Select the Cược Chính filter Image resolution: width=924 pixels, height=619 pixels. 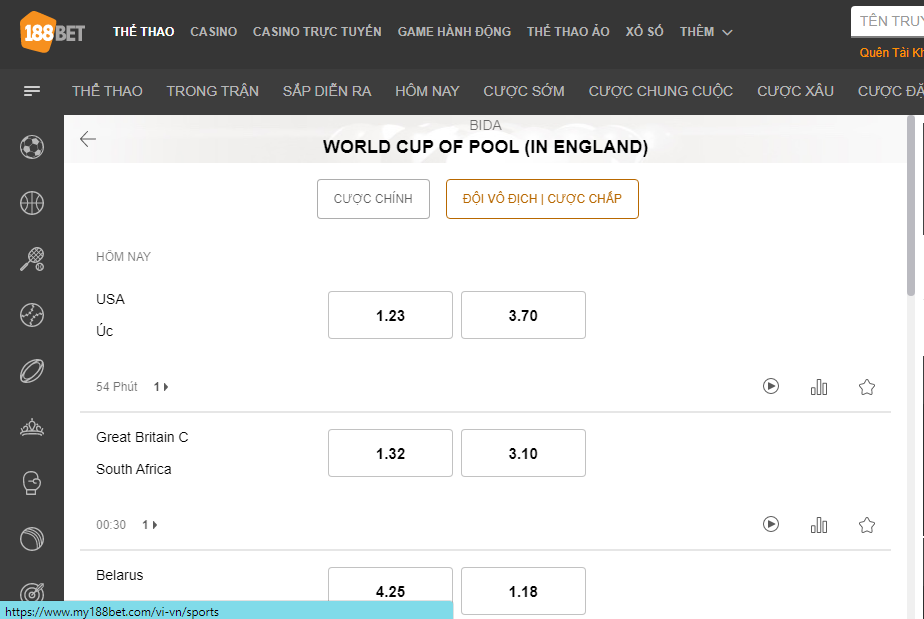373,199
